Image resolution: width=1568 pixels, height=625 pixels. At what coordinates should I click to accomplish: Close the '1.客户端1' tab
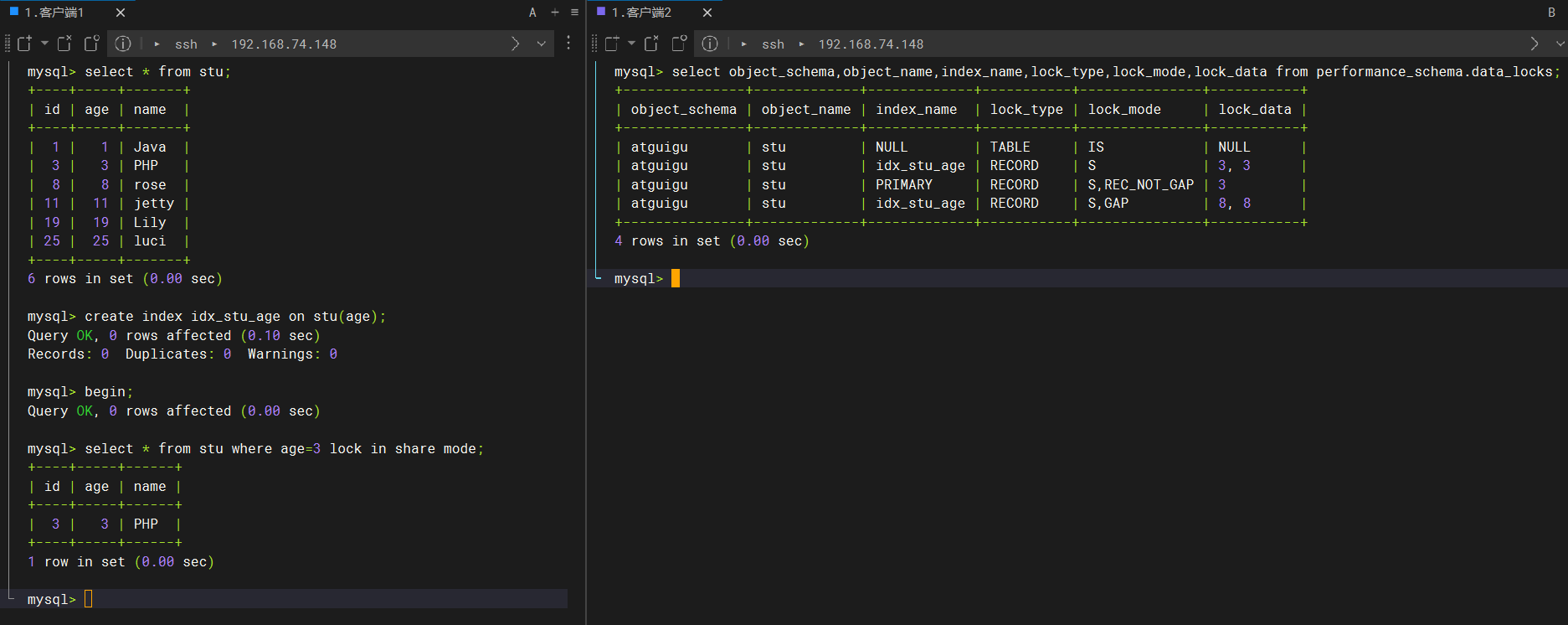[x=121, y=13]
